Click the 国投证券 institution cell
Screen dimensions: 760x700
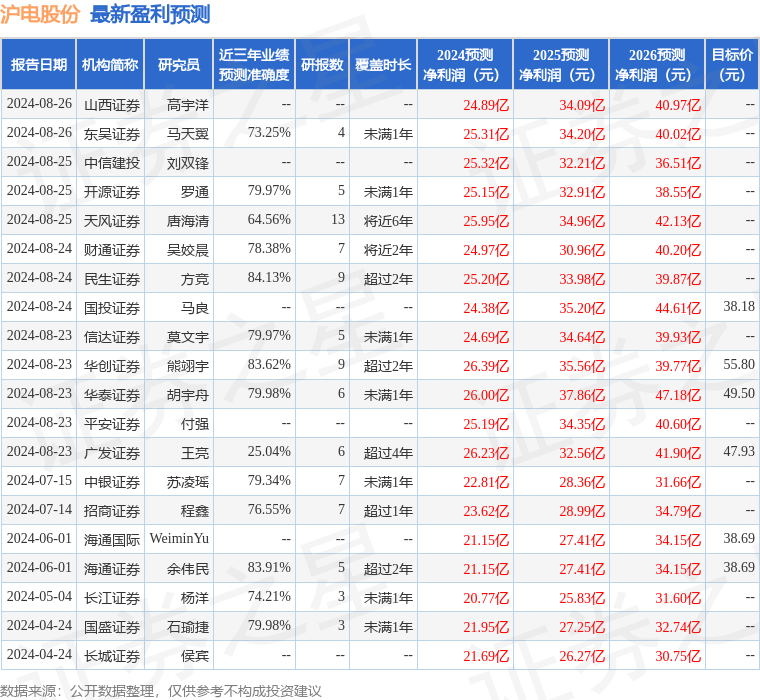pos(112,308)
